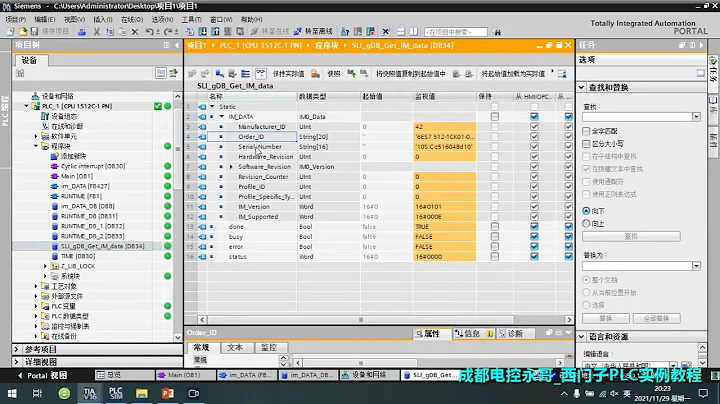Image resolution: width=720 pixels, height=404 pixels.
Task: Click the Replace button
Action: pos(606,318)
